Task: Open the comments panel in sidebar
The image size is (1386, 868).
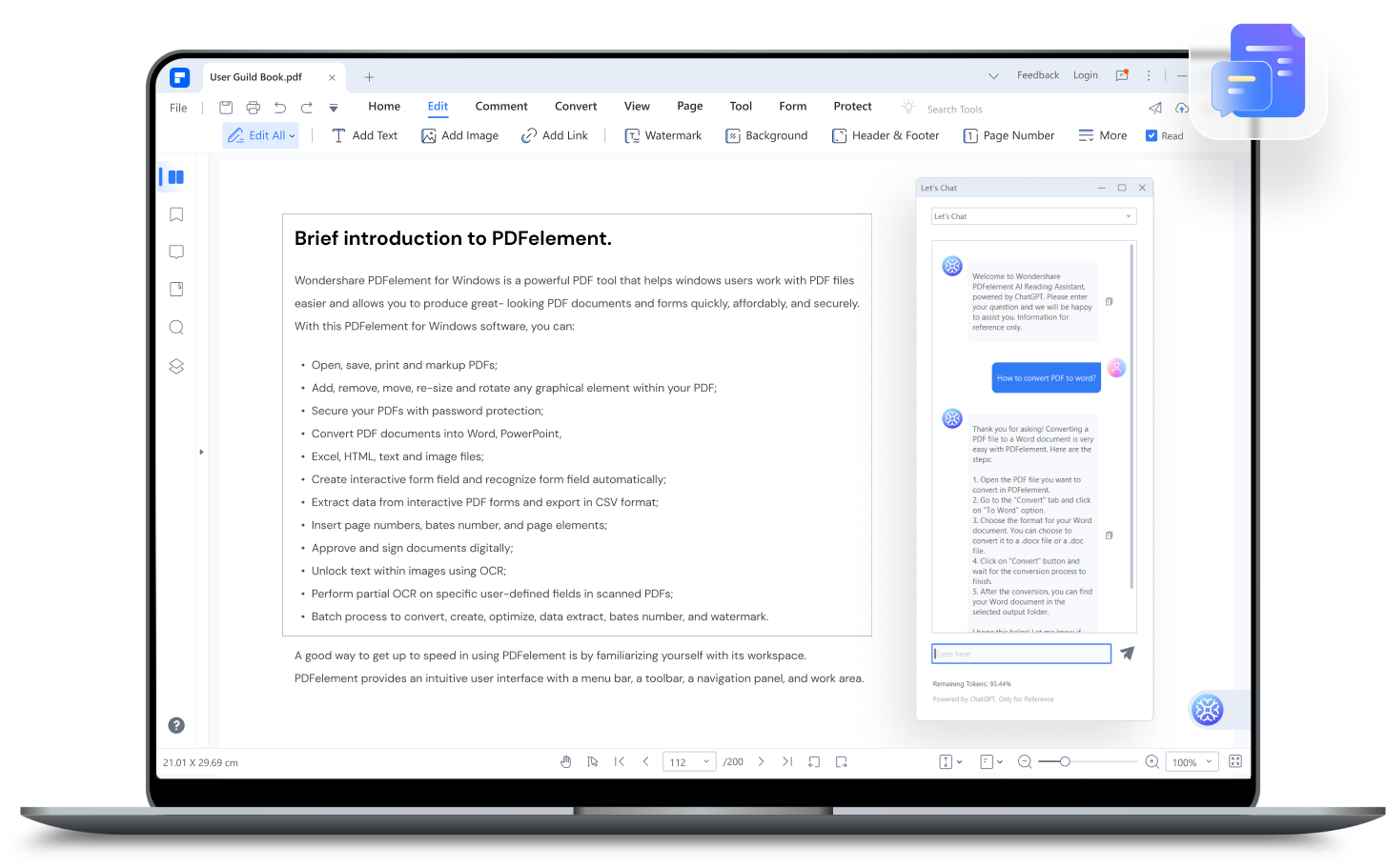Action: (x=176, y=252)
